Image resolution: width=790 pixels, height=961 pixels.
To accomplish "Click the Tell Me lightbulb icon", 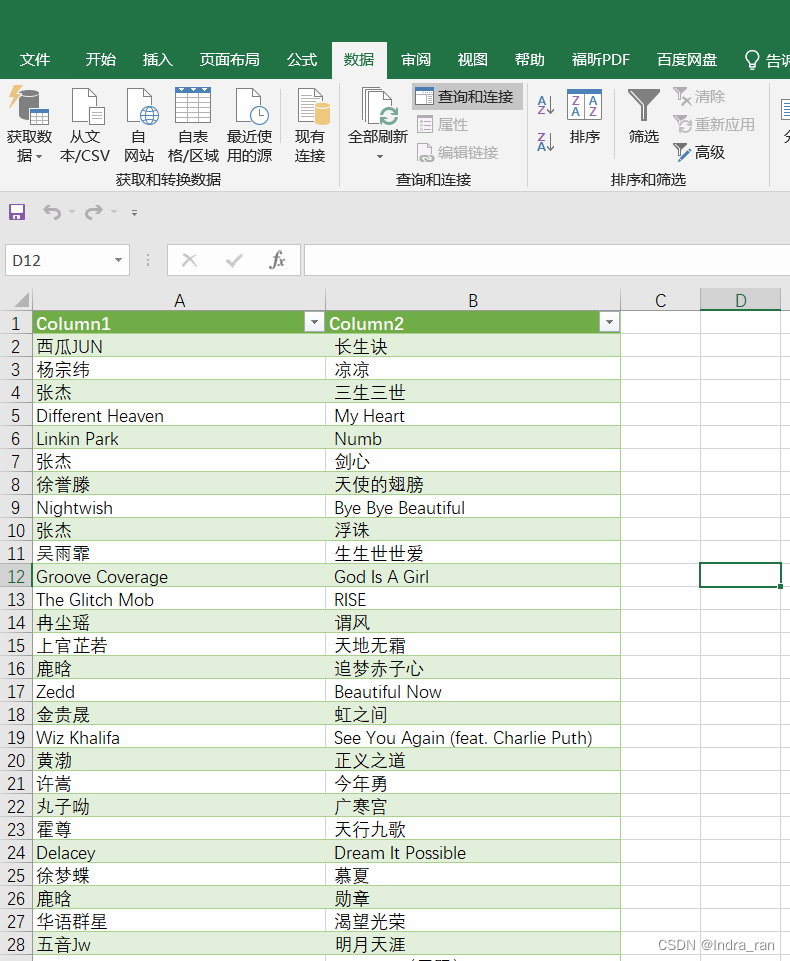I will pyautogui.click(x=751, y=59).
